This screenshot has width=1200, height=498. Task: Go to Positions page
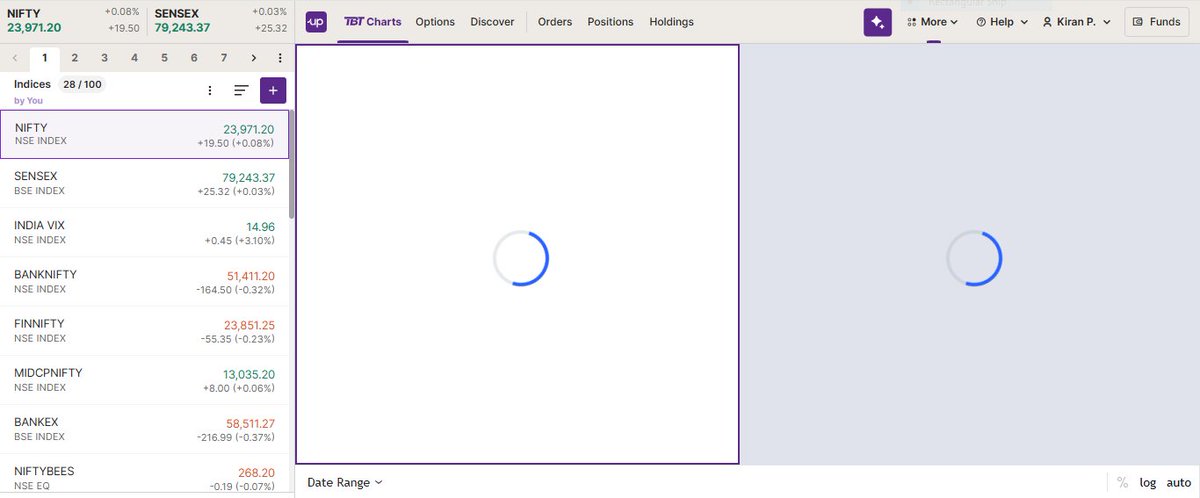(610, 21)
